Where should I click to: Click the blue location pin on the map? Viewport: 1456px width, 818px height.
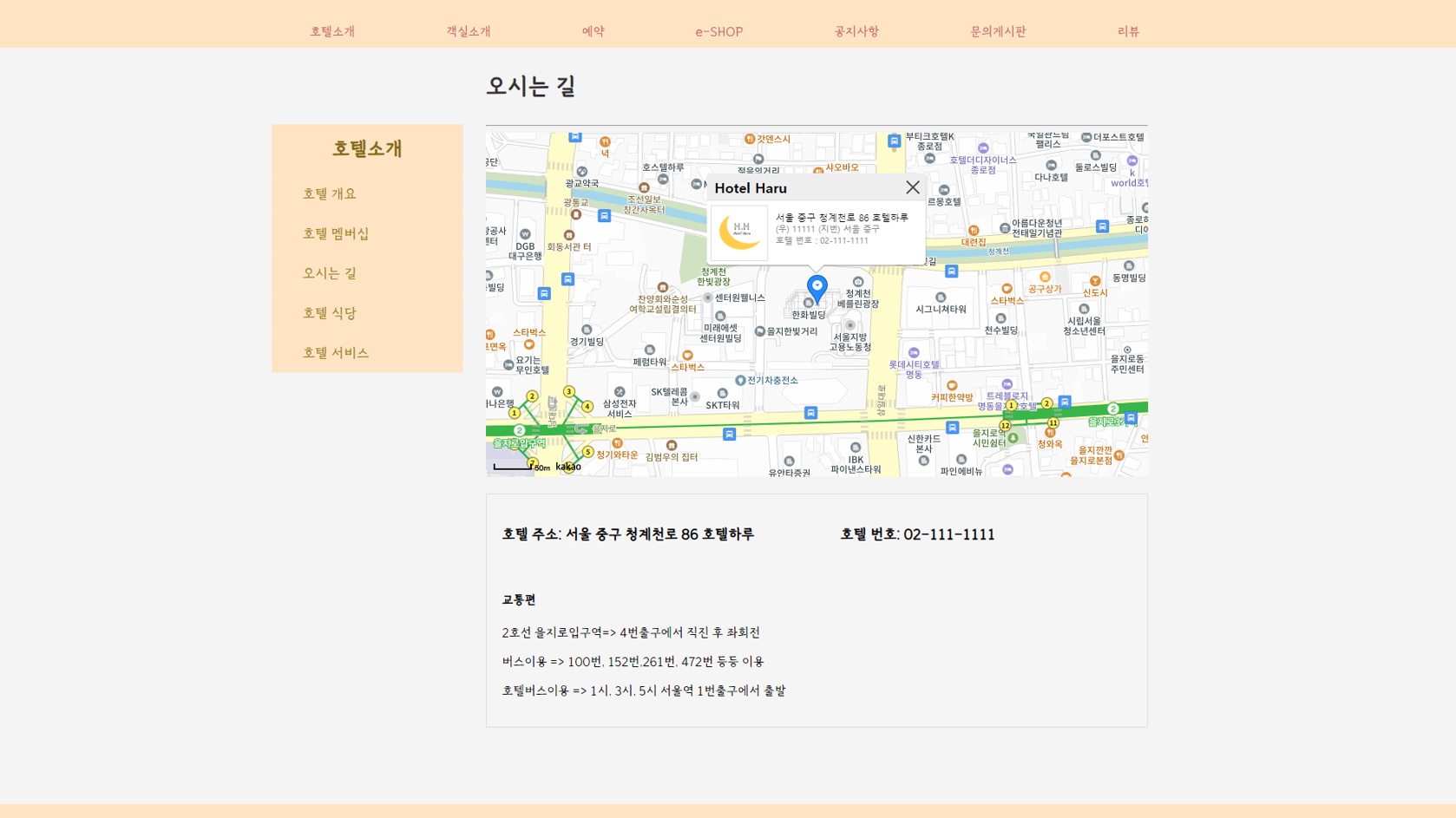pos(817,287)
